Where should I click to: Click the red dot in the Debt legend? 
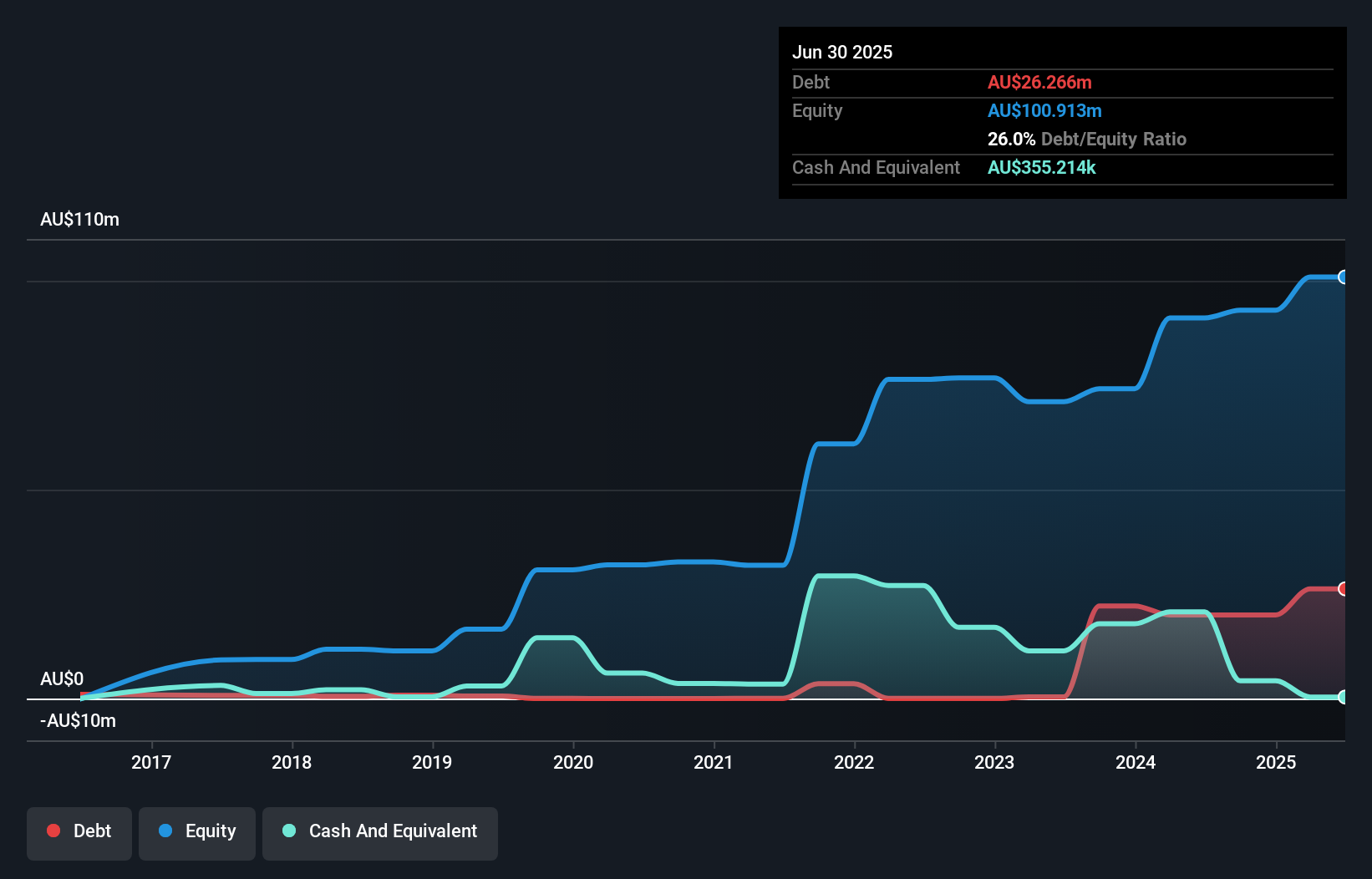[53, 831]
